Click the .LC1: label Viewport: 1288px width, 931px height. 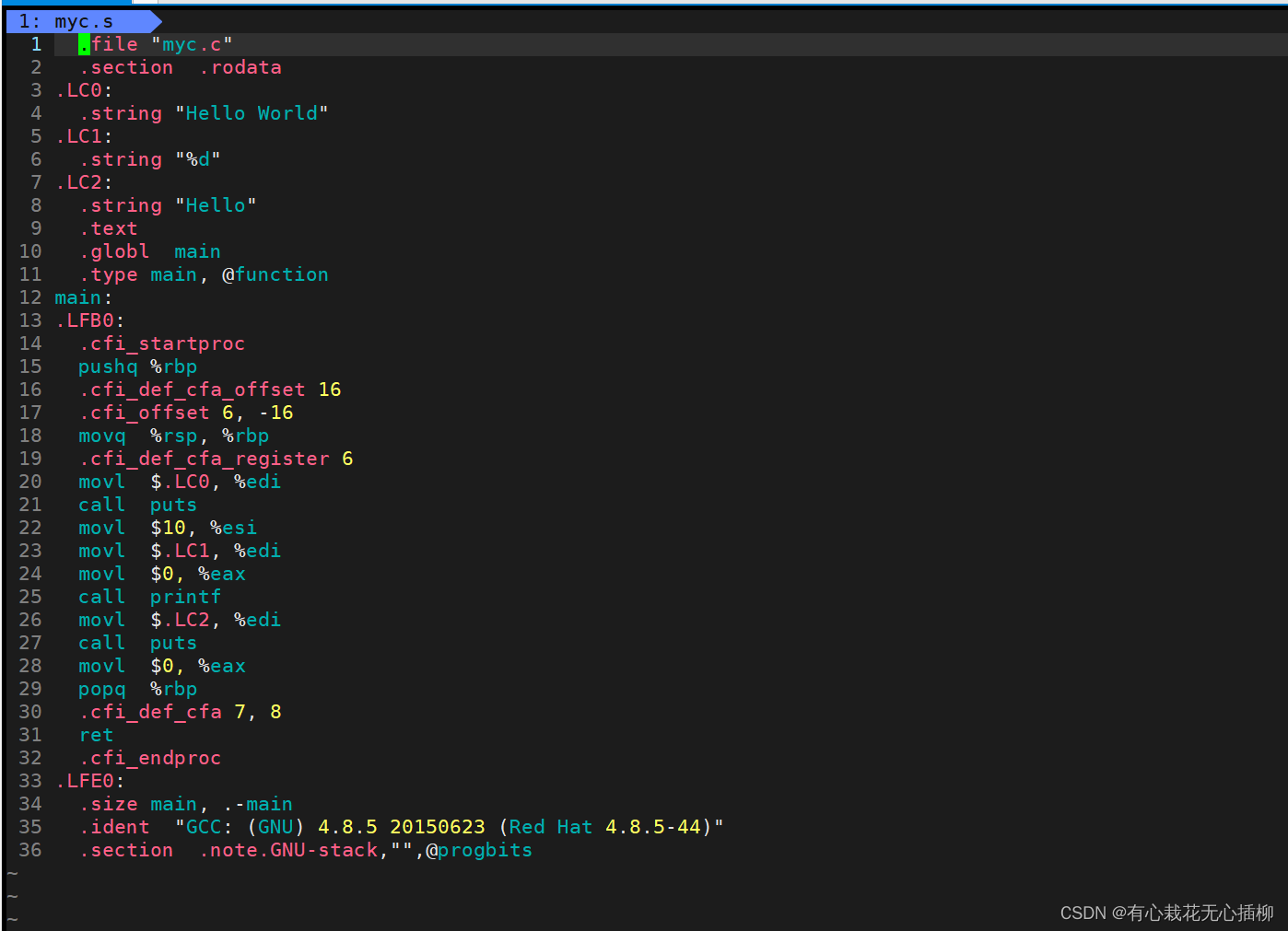click(x=84, y=136)
